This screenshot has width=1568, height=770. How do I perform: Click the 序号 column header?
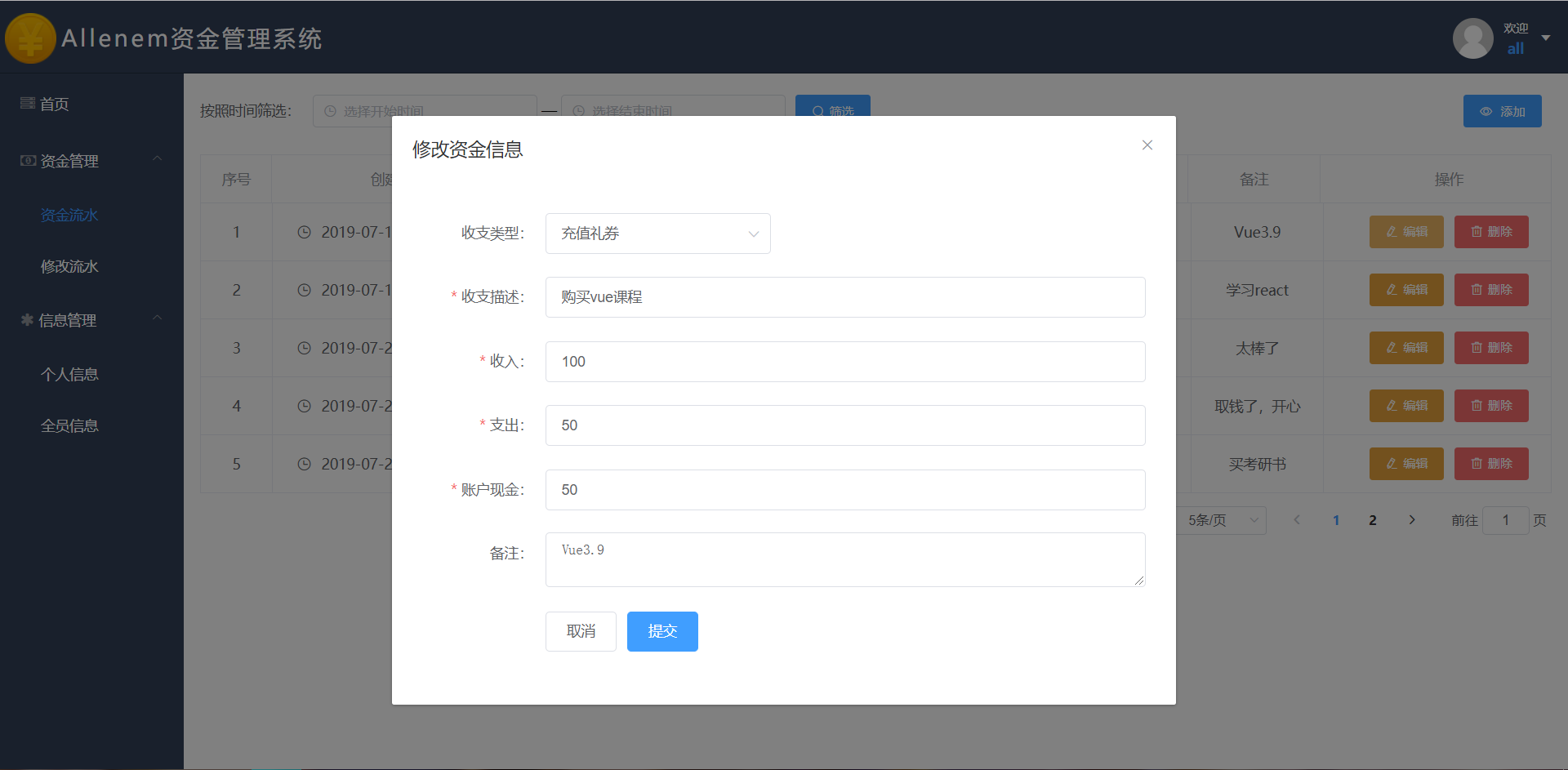click(x=236, y=179)
